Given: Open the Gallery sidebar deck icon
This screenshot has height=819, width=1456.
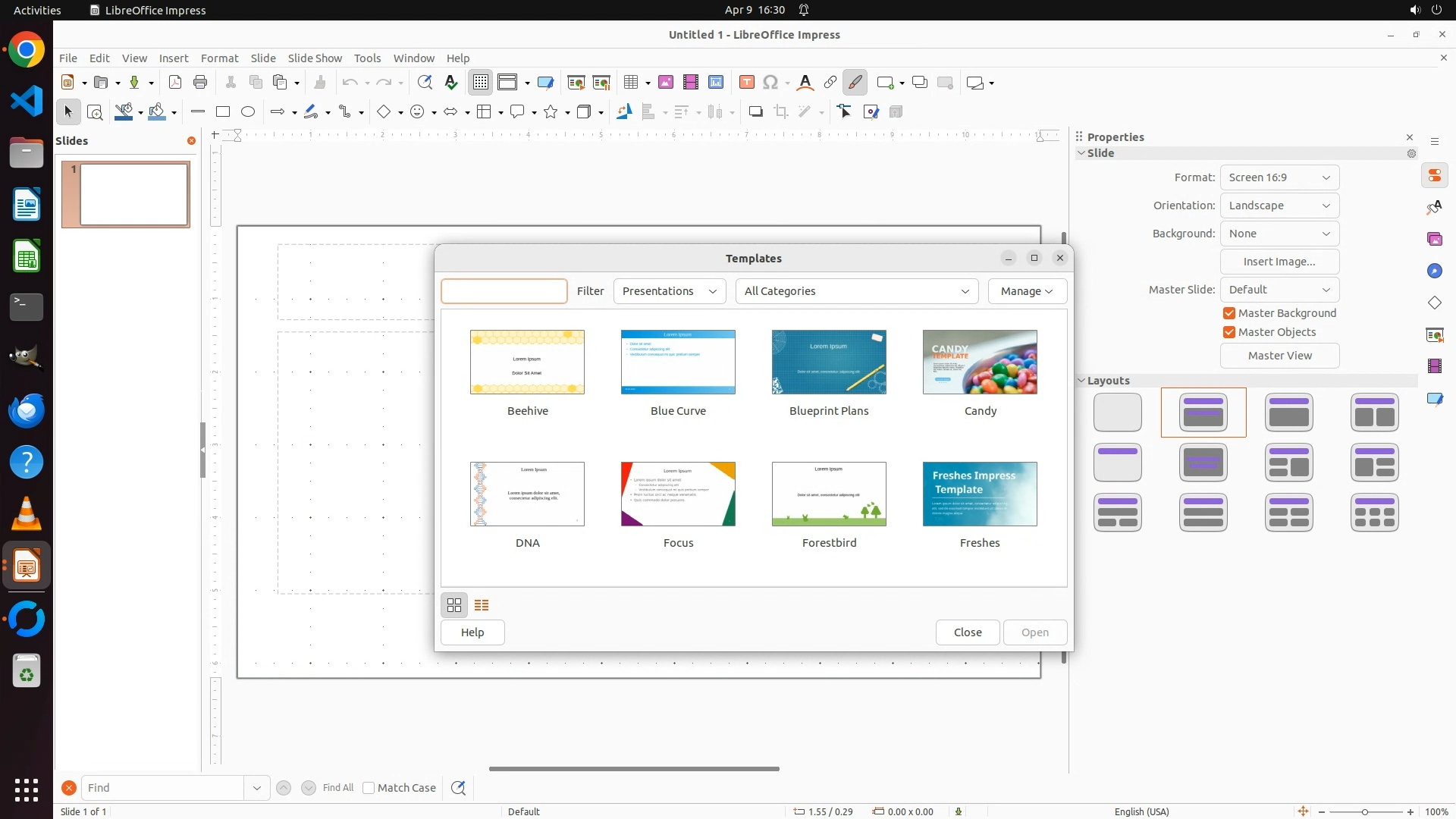Looking at the screenshot, I should coord(1435,240).
